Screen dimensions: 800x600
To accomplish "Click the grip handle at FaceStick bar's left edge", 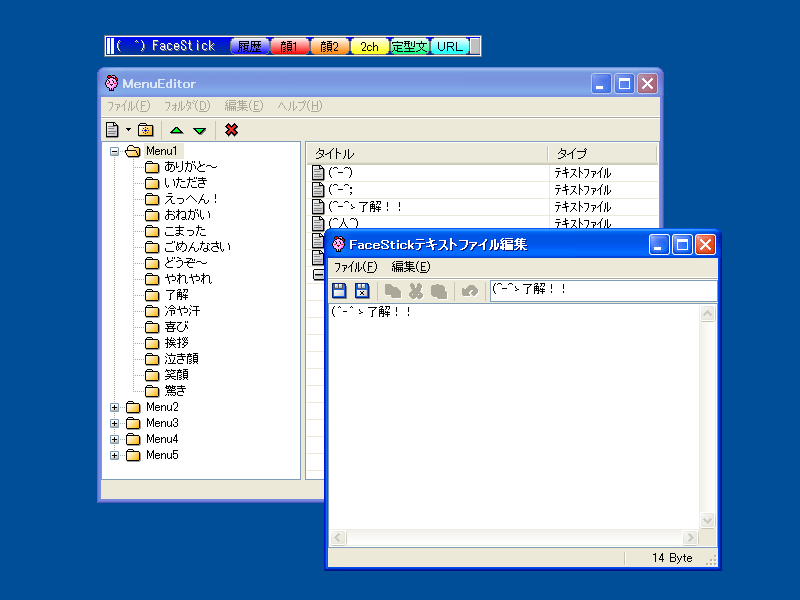I will (x=110, y=46).
